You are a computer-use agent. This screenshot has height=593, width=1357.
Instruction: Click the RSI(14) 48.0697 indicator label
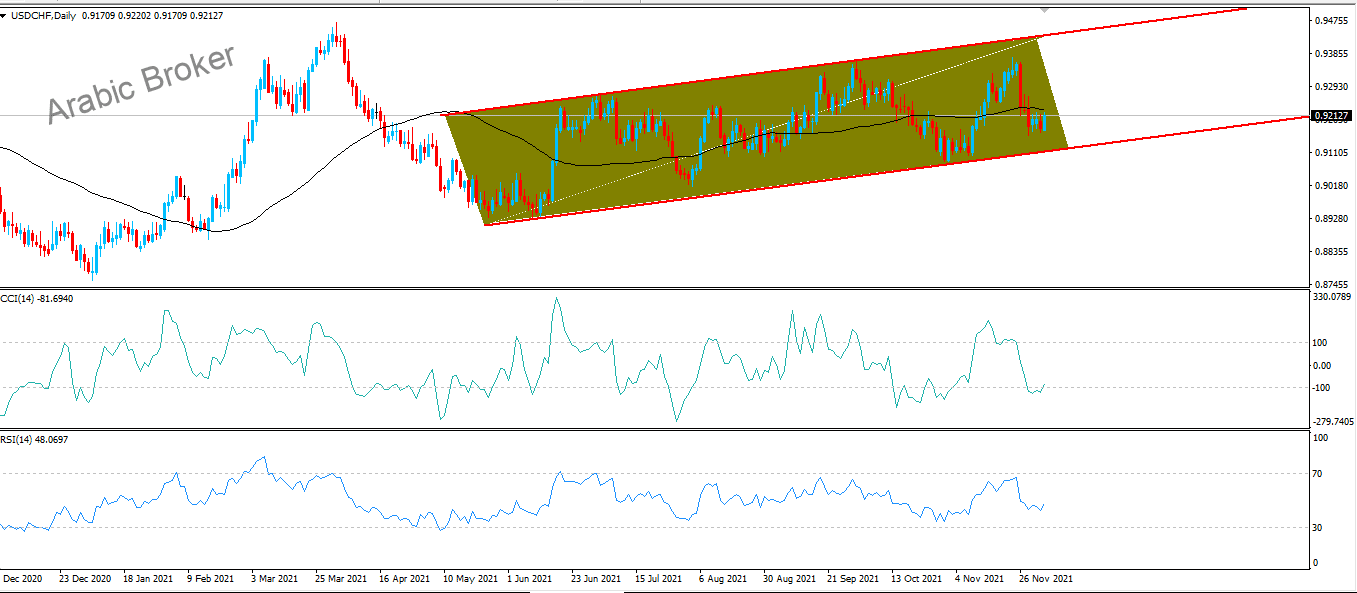[36, 439]
